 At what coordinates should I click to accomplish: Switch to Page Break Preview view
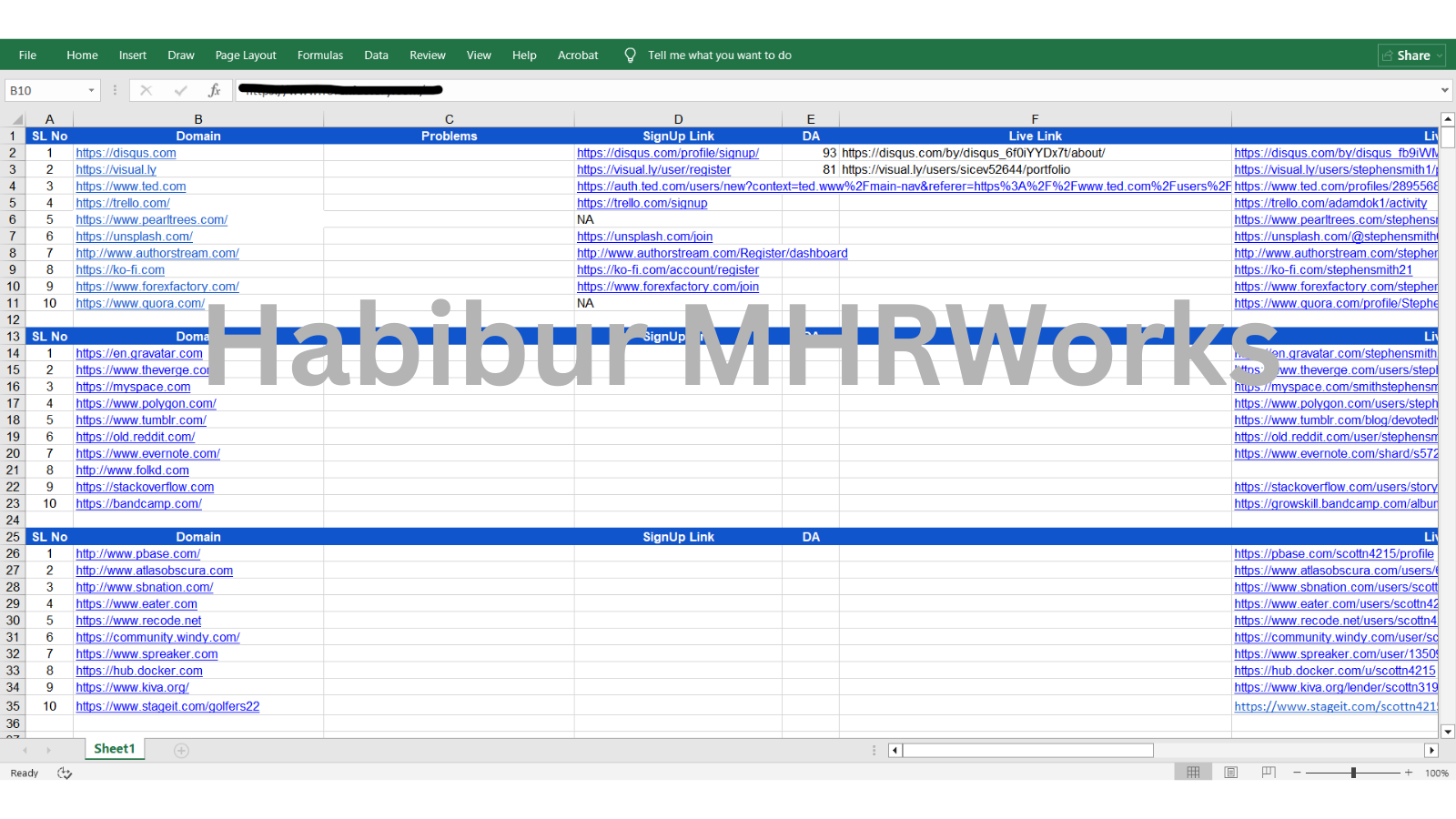click(x=1268, y=773)
